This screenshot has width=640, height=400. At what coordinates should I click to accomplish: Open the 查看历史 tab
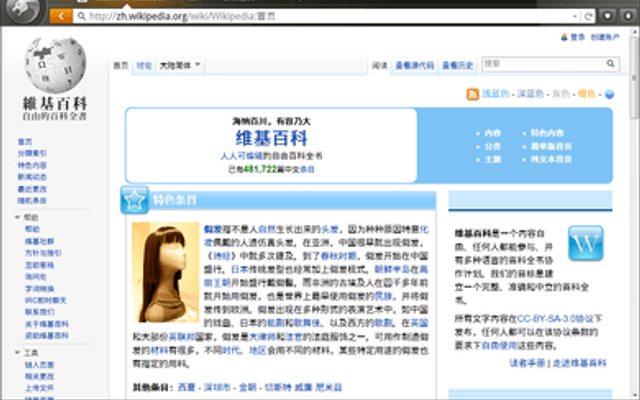tap(458, 65)
